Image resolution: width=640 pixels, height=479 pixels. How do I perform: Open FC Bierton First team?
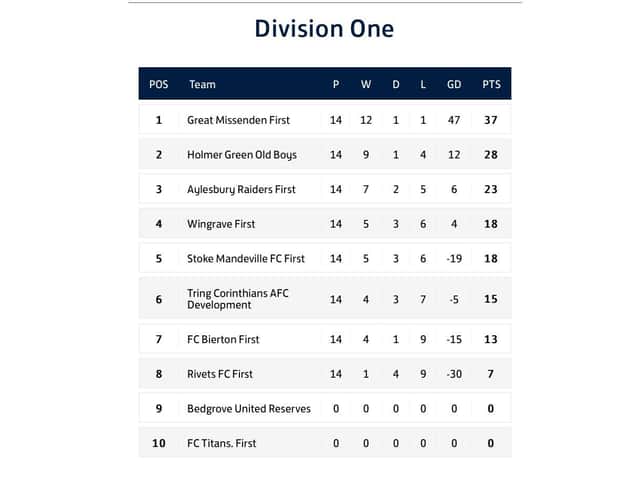(223, 339)
